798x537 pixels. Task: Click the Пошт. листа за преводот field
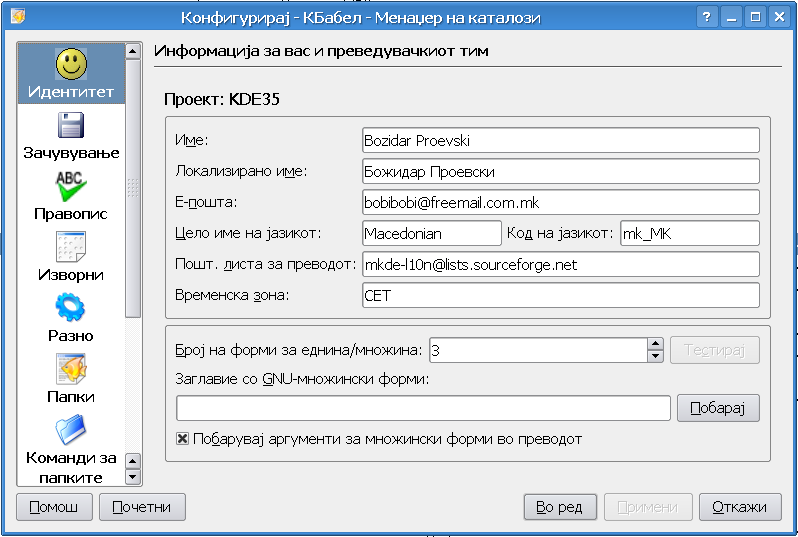[x=561, y=265]
